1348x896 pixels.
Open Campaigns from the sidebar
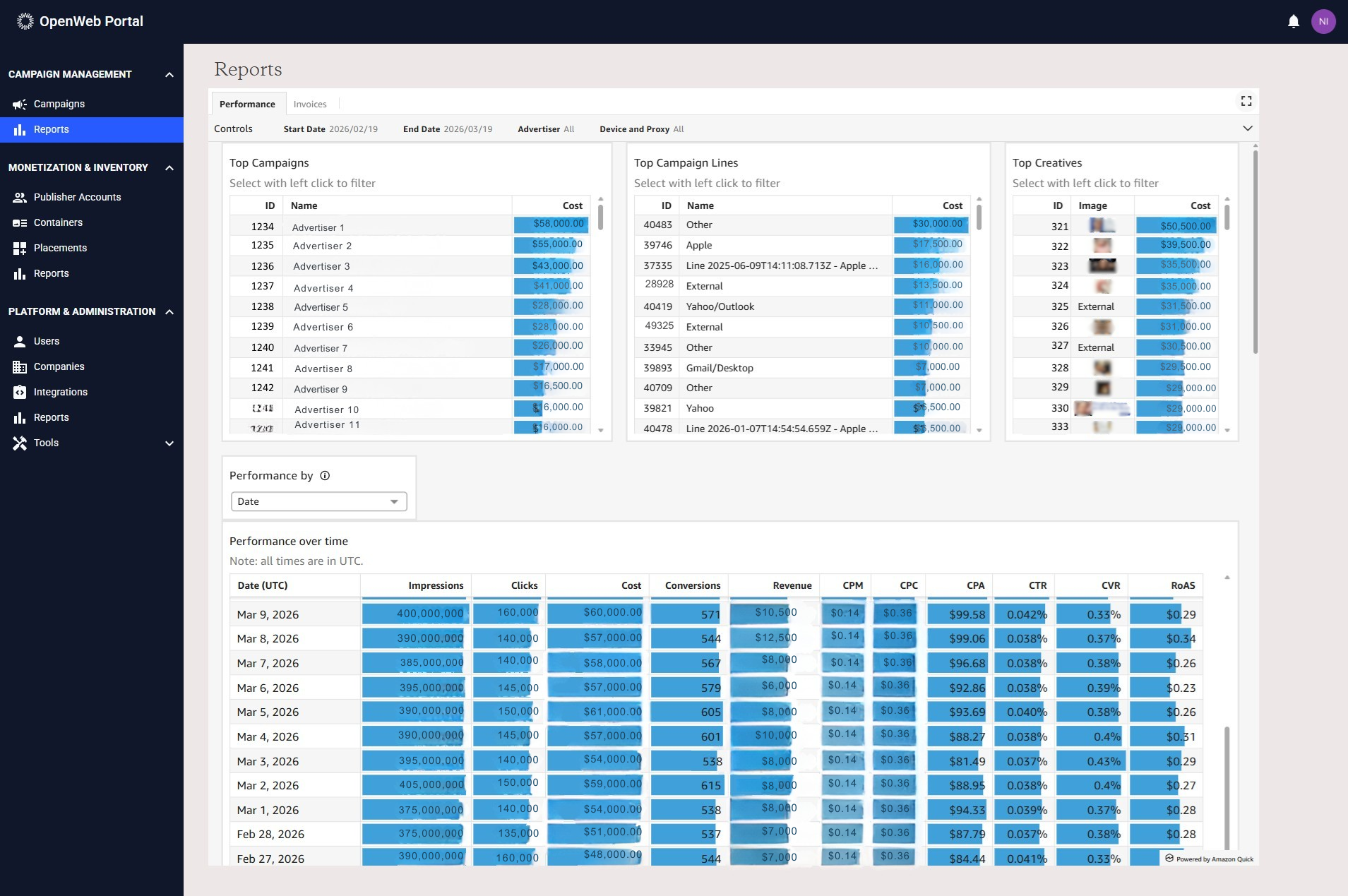click(59, 104)
